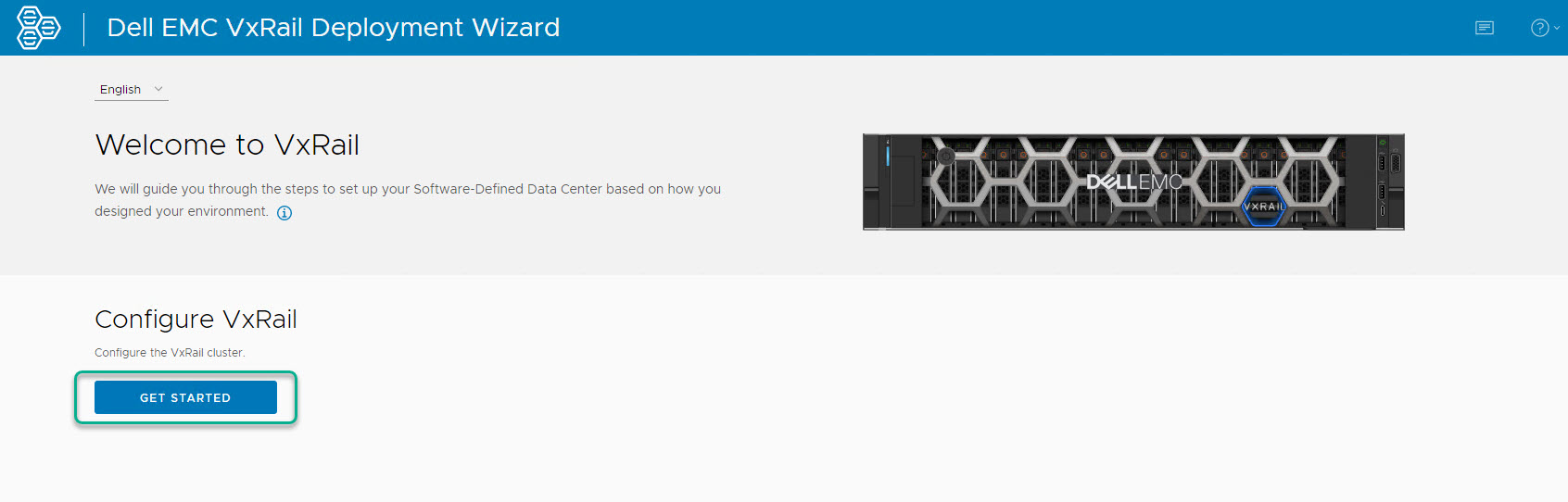Screen dimensions: 1568x502
Task: Click the 'Configure the VxRail cluster.' text
Action: [170, 353]
